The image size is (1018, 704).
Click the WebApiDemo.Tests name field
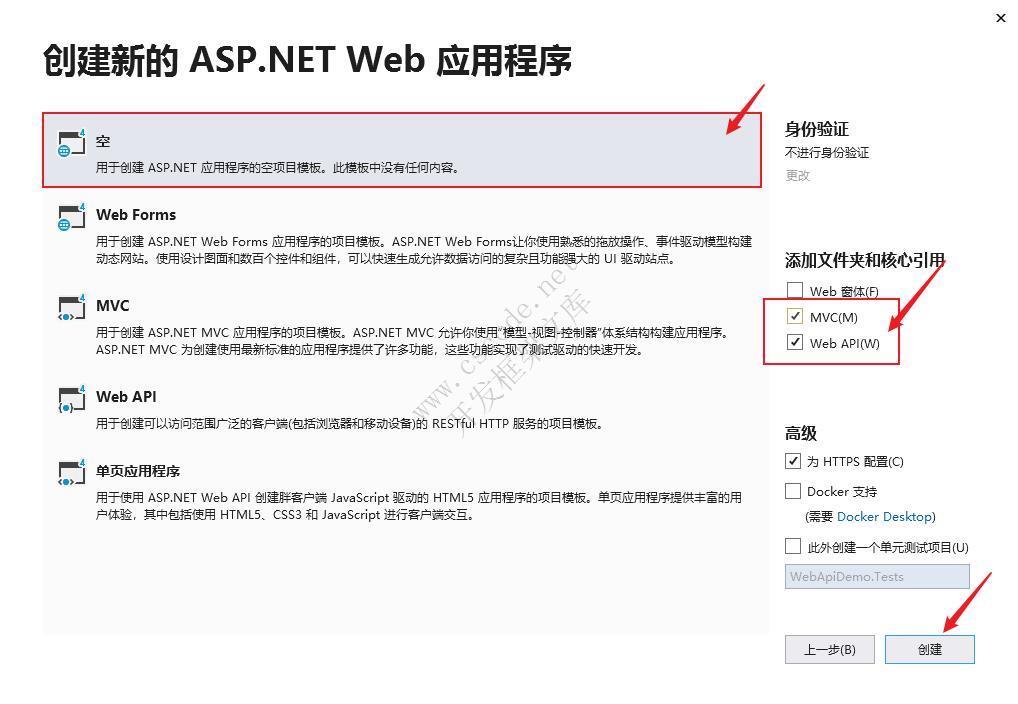pyautogui.click(x=877, y=576)
